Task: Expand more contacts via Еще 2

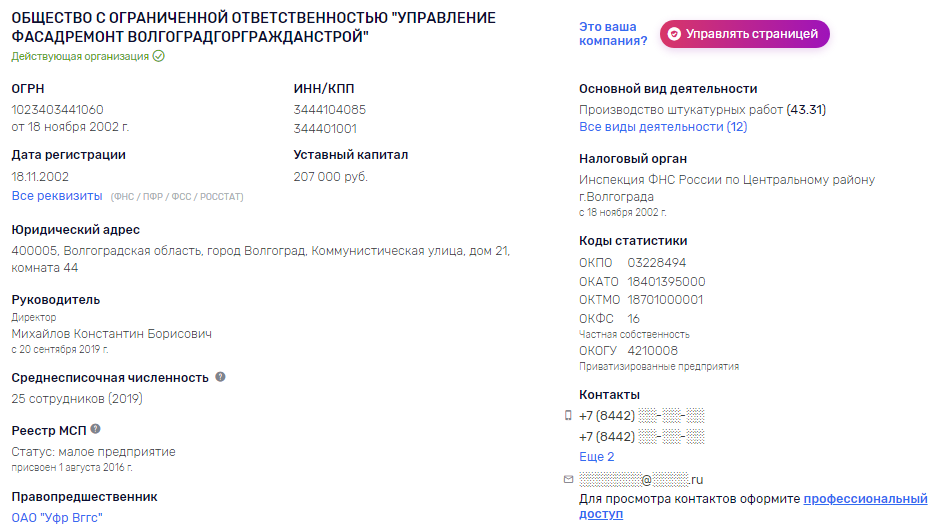Action: [x=596, y=457]
